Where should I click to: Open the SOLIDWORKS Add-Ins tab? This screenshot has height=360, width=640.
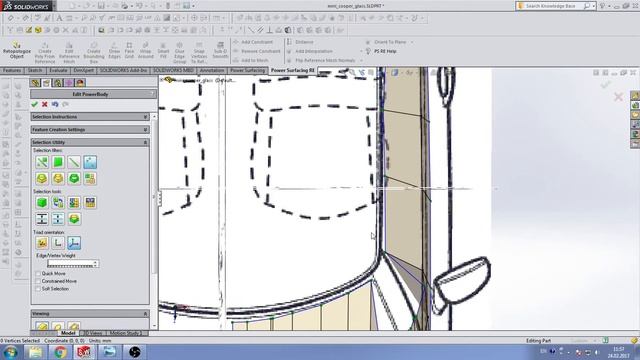pyautogui.click(x=123, y=71)
